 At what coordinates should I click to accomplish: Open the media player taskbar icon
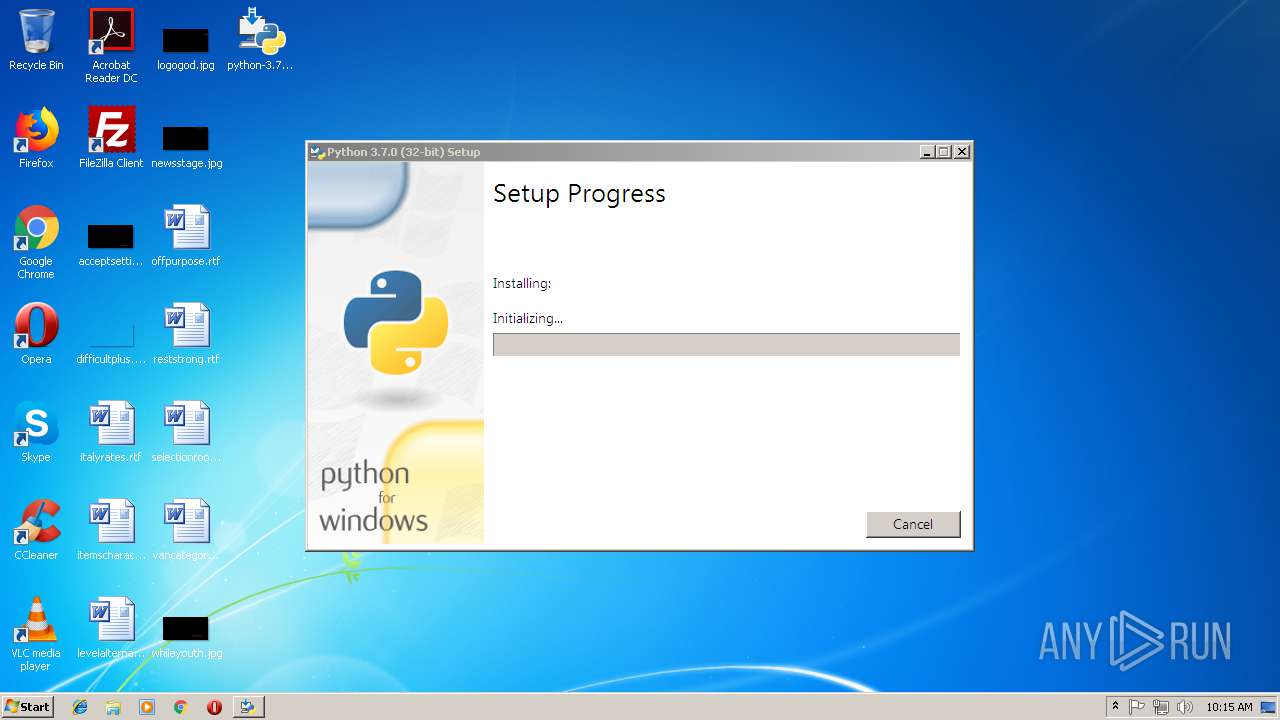(147, 707)
